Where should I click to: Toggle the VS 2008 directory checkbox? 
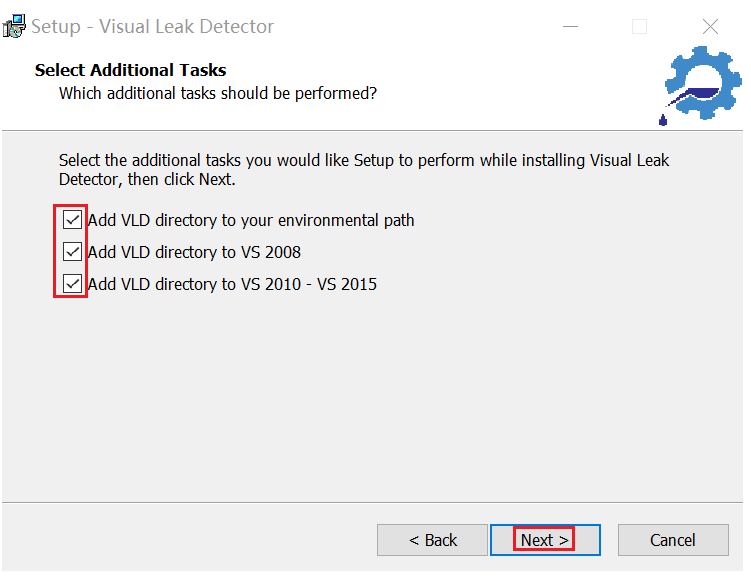click(x=72, y=252)
